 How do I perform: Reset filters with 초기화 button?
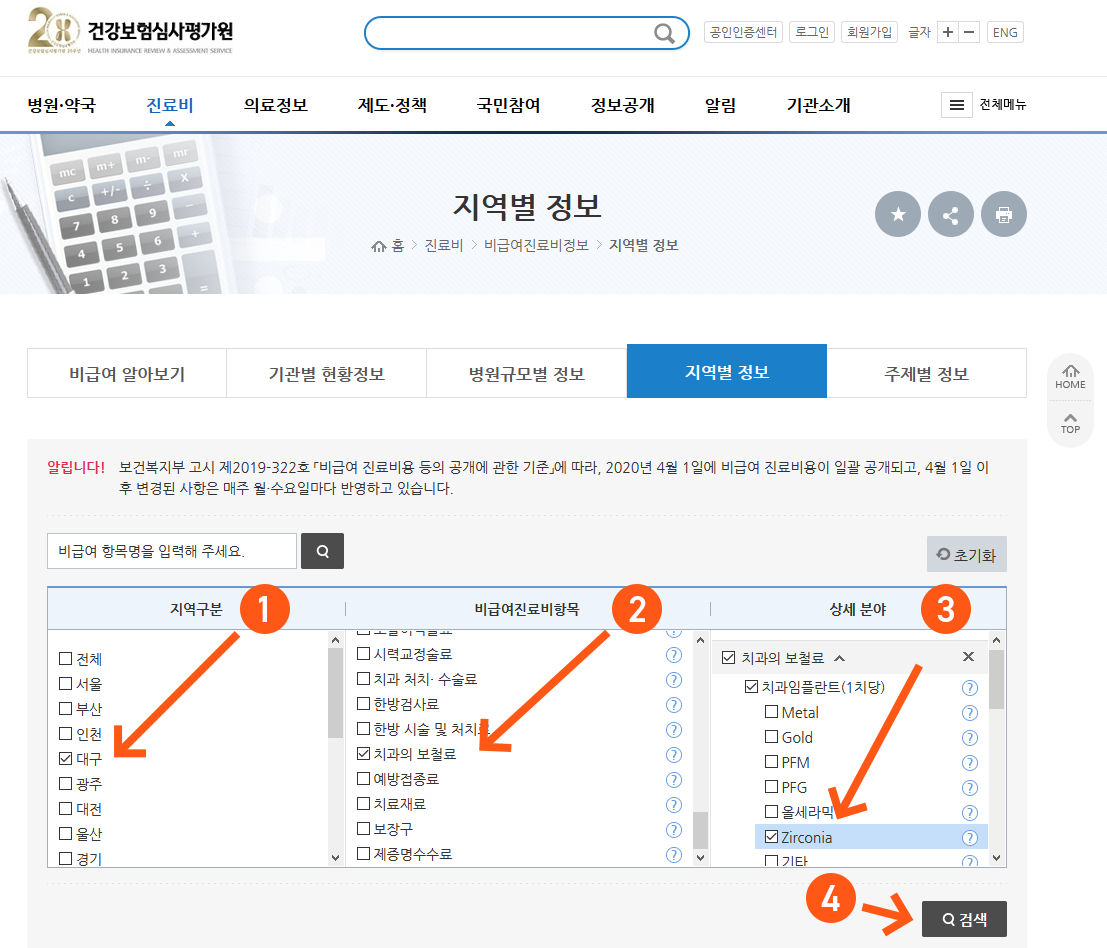[967, 555]
